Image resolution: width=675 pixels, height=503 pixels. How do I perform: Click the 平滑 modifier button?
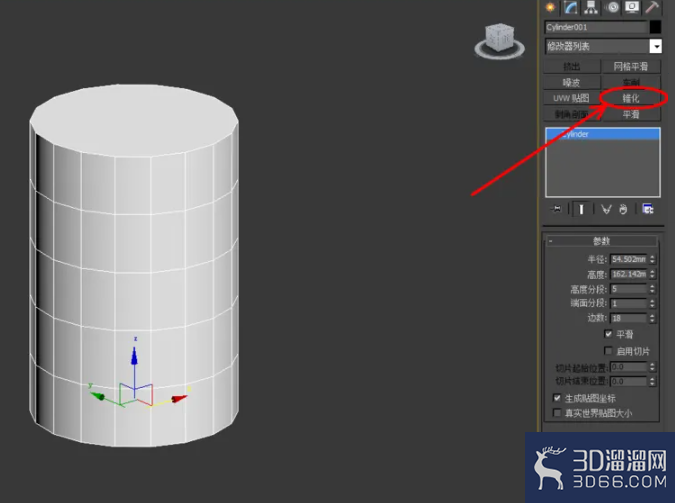coord(631,114)
